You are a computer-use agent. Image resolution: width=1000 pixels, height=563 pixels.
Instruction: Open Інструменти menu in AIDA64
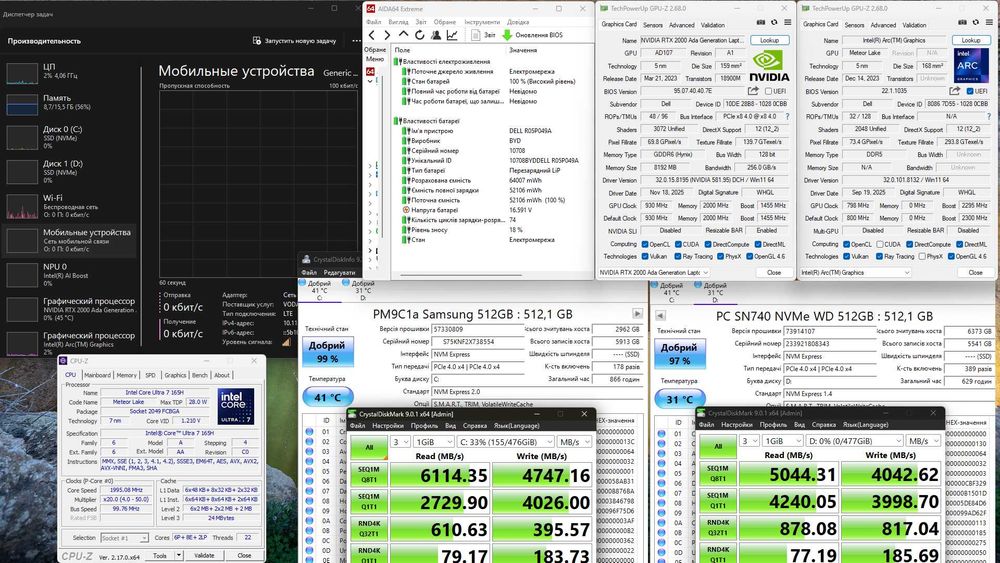click(482, 22)
